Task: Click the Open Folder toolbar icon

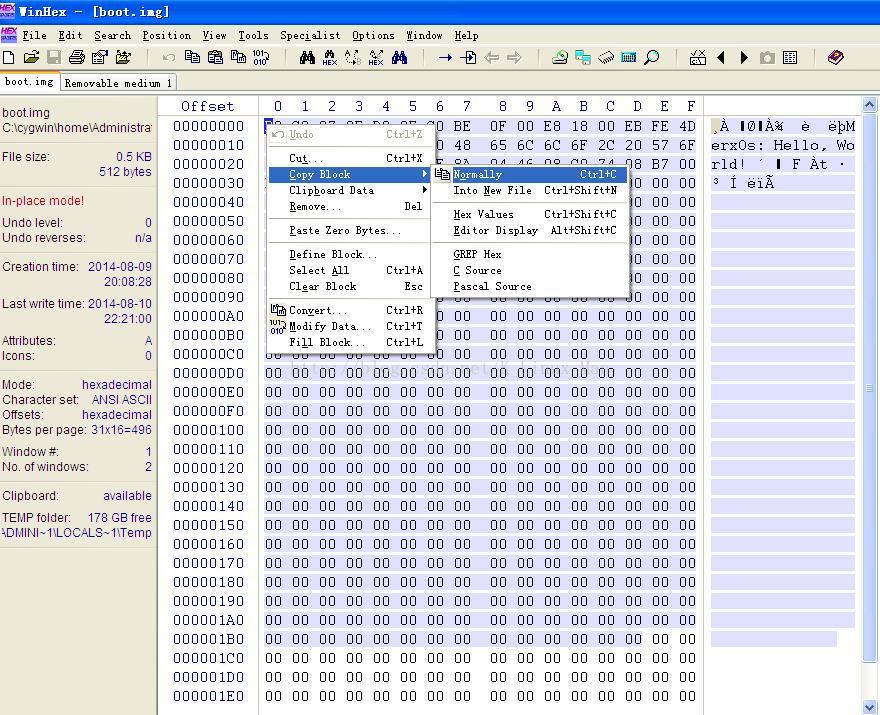Action: [123, 57]
